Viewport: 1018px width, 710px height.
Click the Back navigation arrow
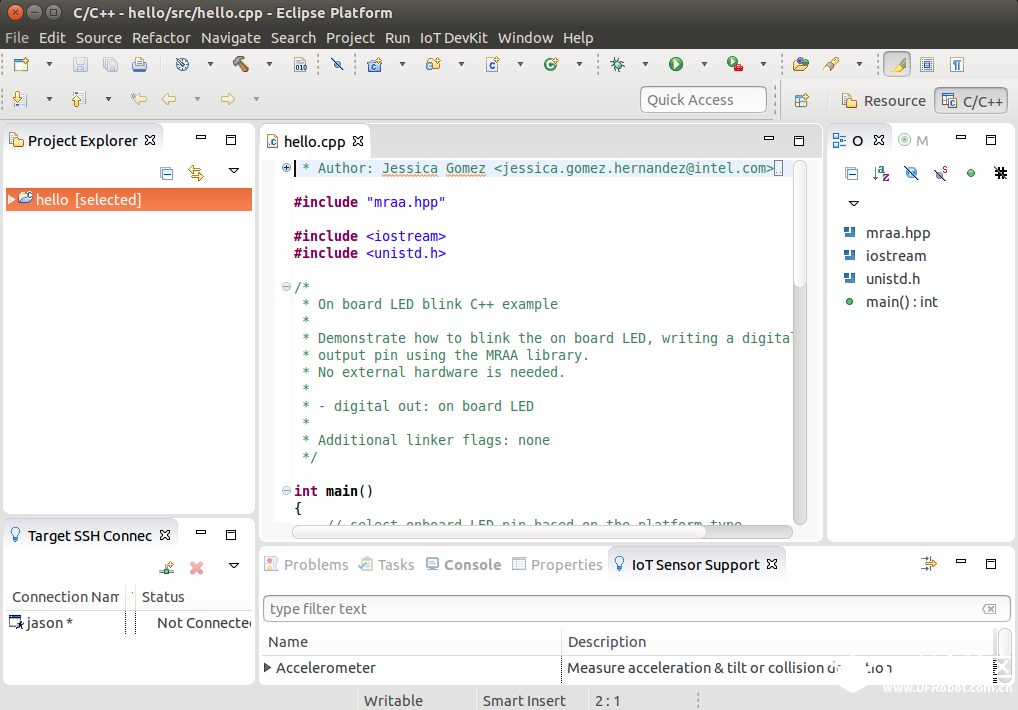(x=169, y=99)
